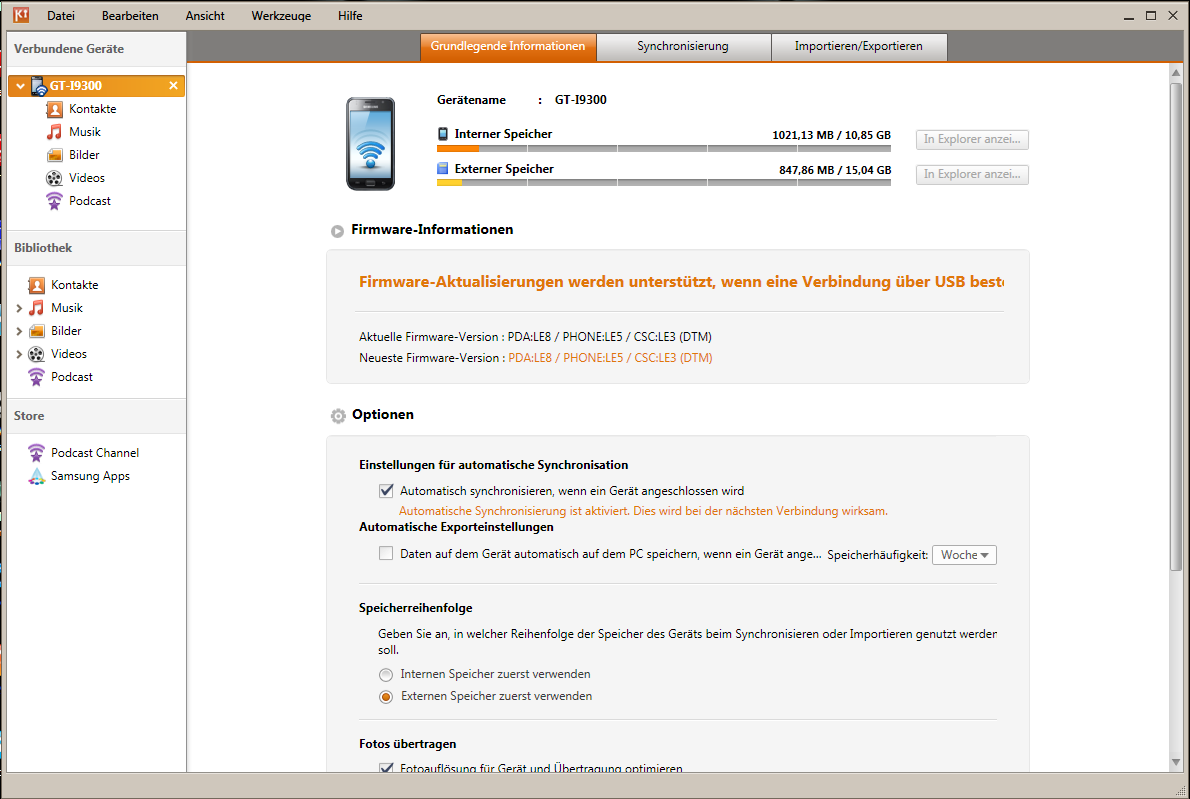Click the 1021,13 MB / 10,85 GB text
The width and height of the screenshot is (1190, 799).
pyautogui.click(x=832, y=135)
